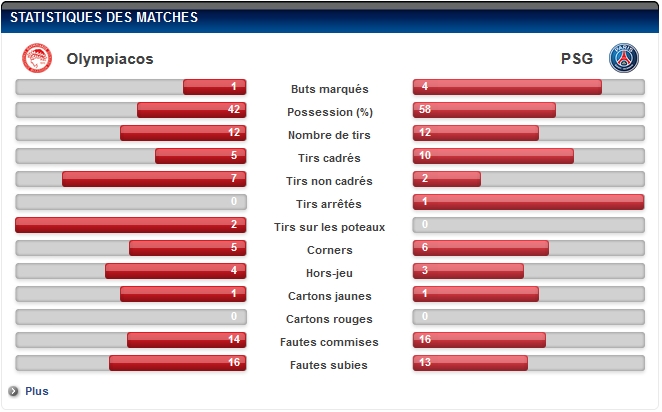Click PSG's 16 fautes commises bar
This screenshot has height=412, width=662.
pyautogui.click(x=479, y=340)
